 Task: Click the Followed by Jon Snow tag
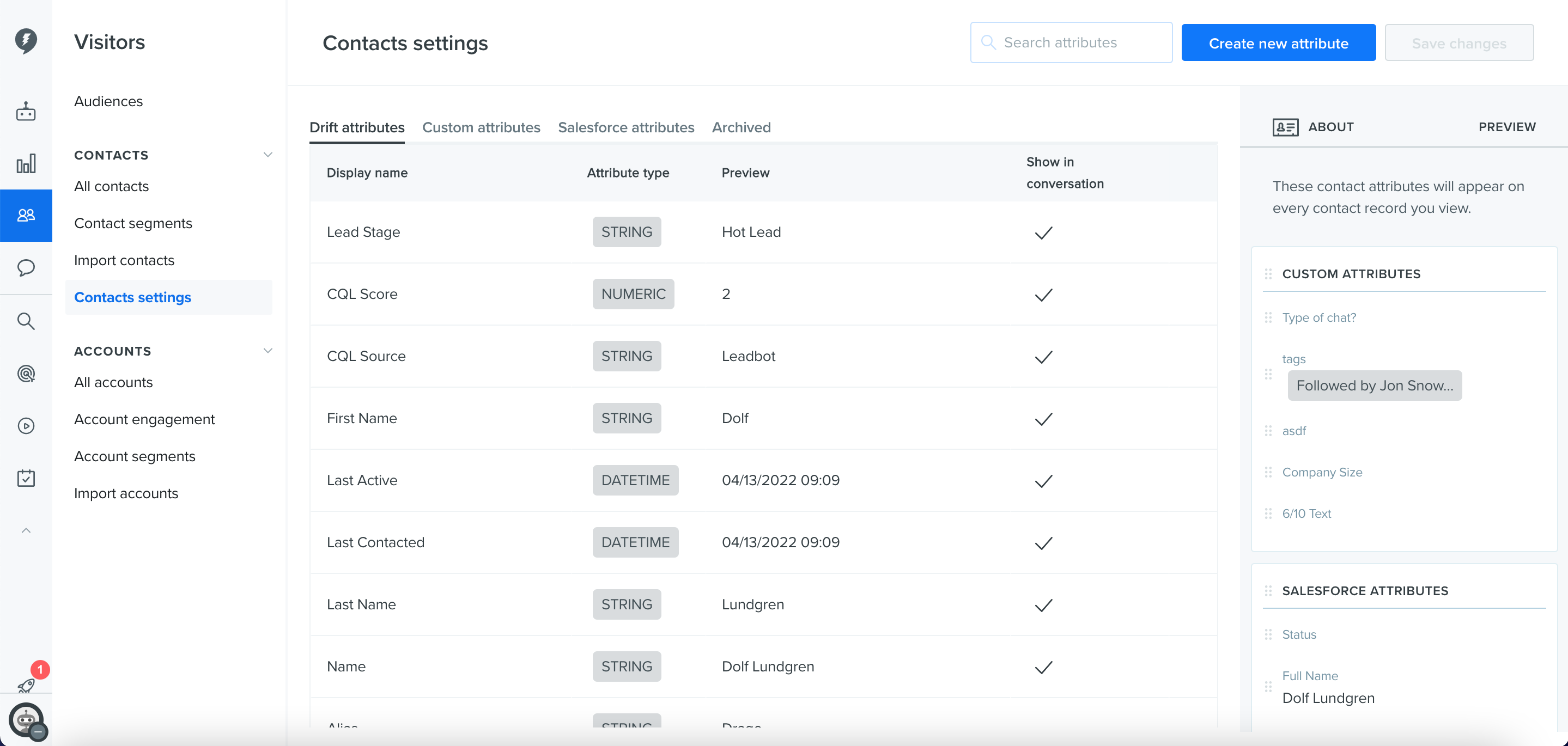coord(1375,385)
